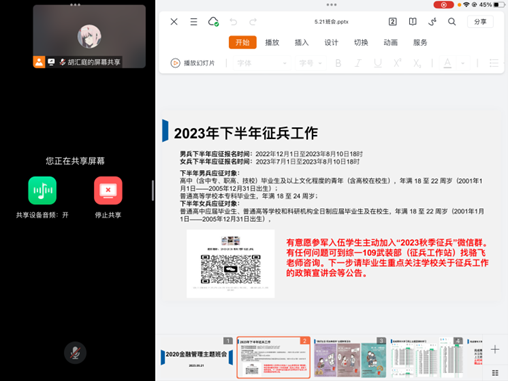508x381 pixels.
Task: Open the 插入 tab
Action: (x=302, y=42)
